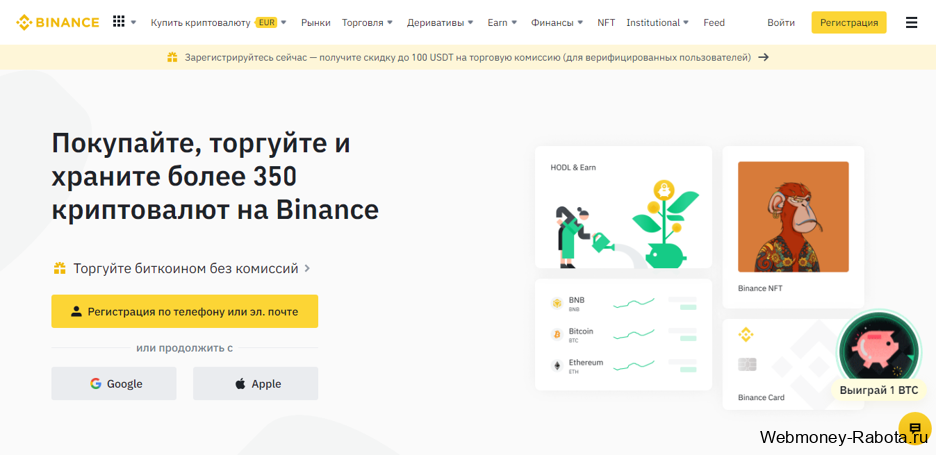Screen dimensions: 937x455
Task: Continue with Google button
Action: click(x=114, y=383)
